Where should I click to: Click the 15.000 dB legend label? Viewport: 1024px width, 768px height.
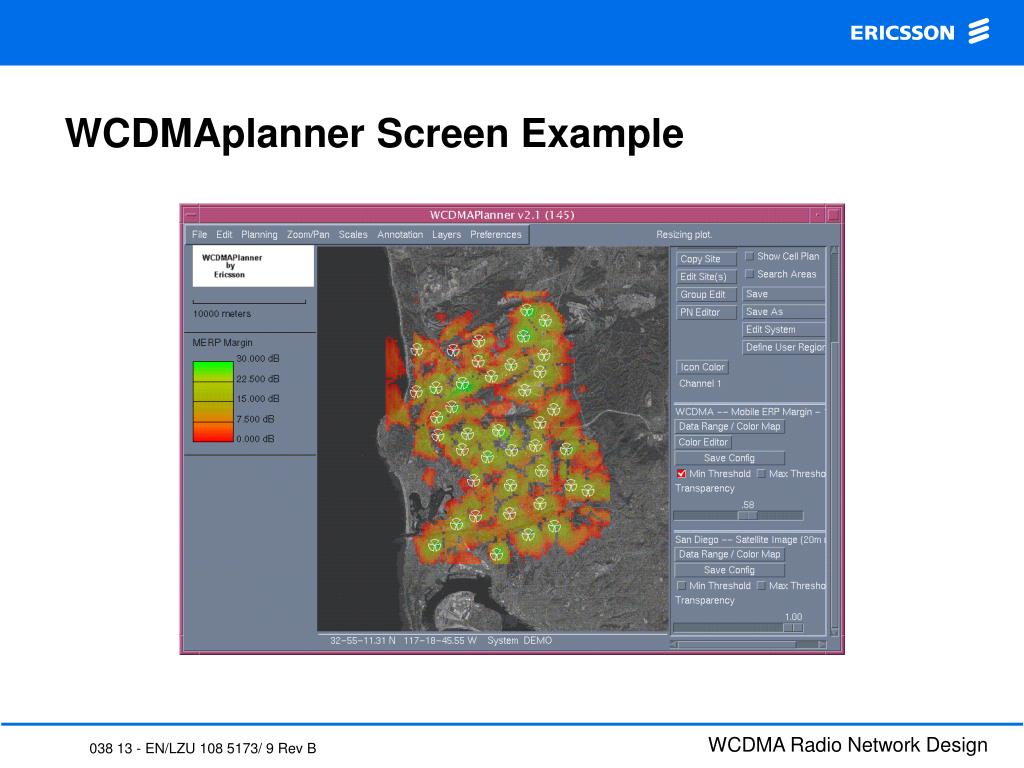(x=258, y=398)
